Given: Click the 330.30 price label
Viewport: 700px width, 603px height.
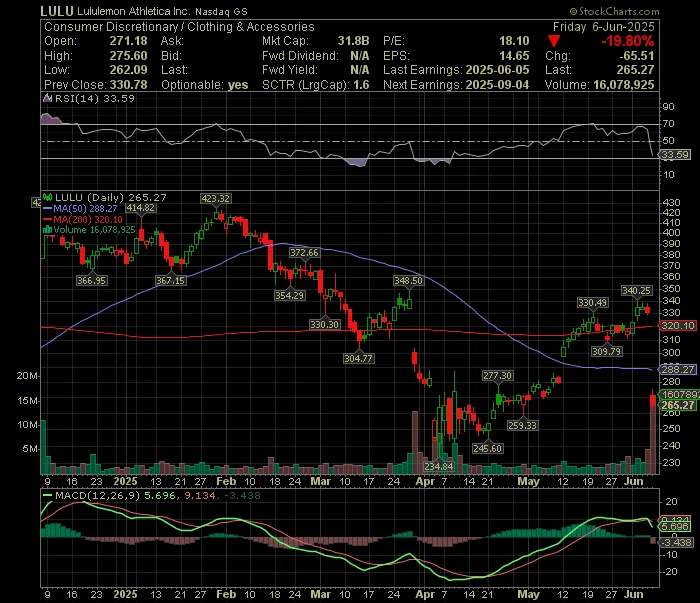Looking at the screenshot, I should (325, 324).
